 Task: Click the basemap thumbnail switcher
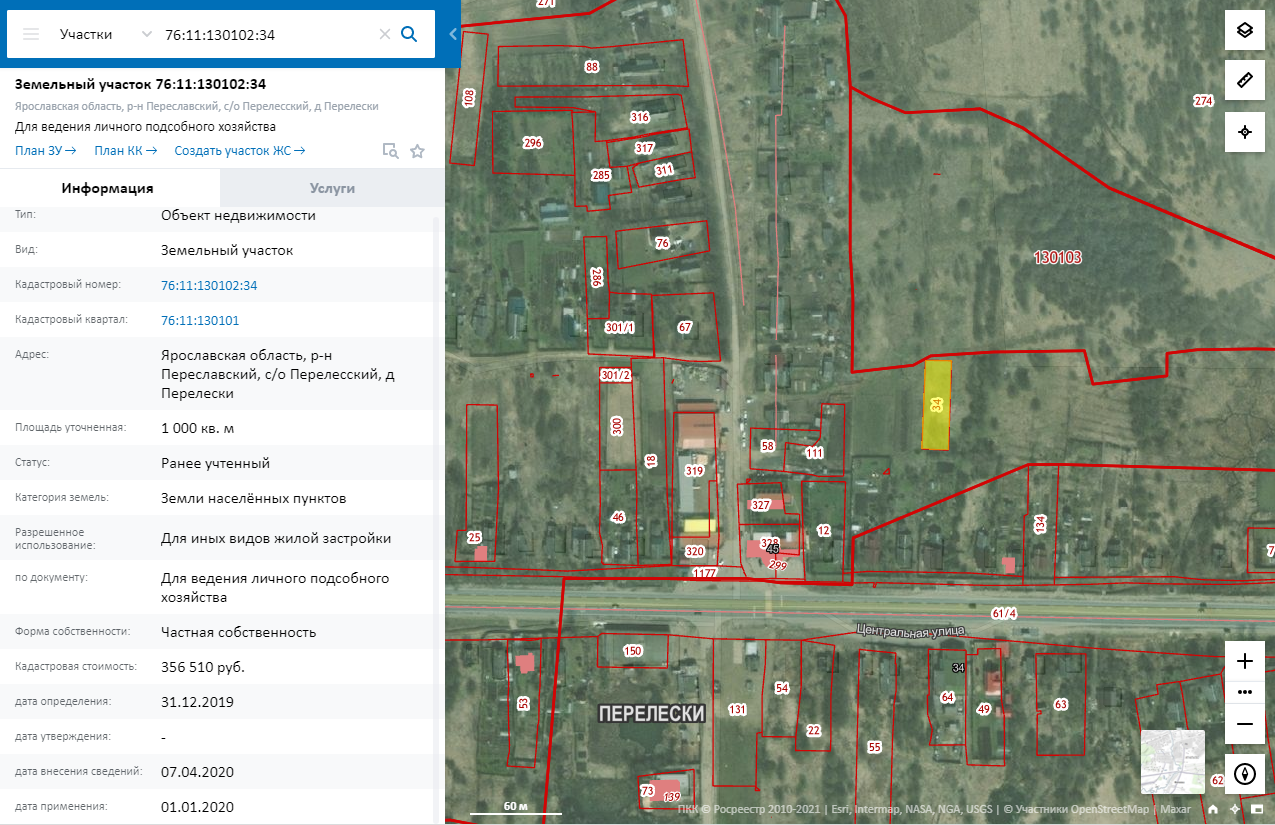tap(1172, 762)
